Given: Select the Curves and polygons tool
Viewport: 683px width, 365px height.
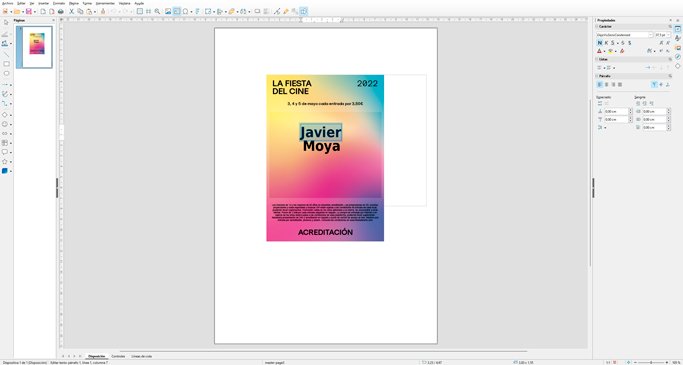Looking at the screenshot, I should pyautogui.click(x=5, y=94).
